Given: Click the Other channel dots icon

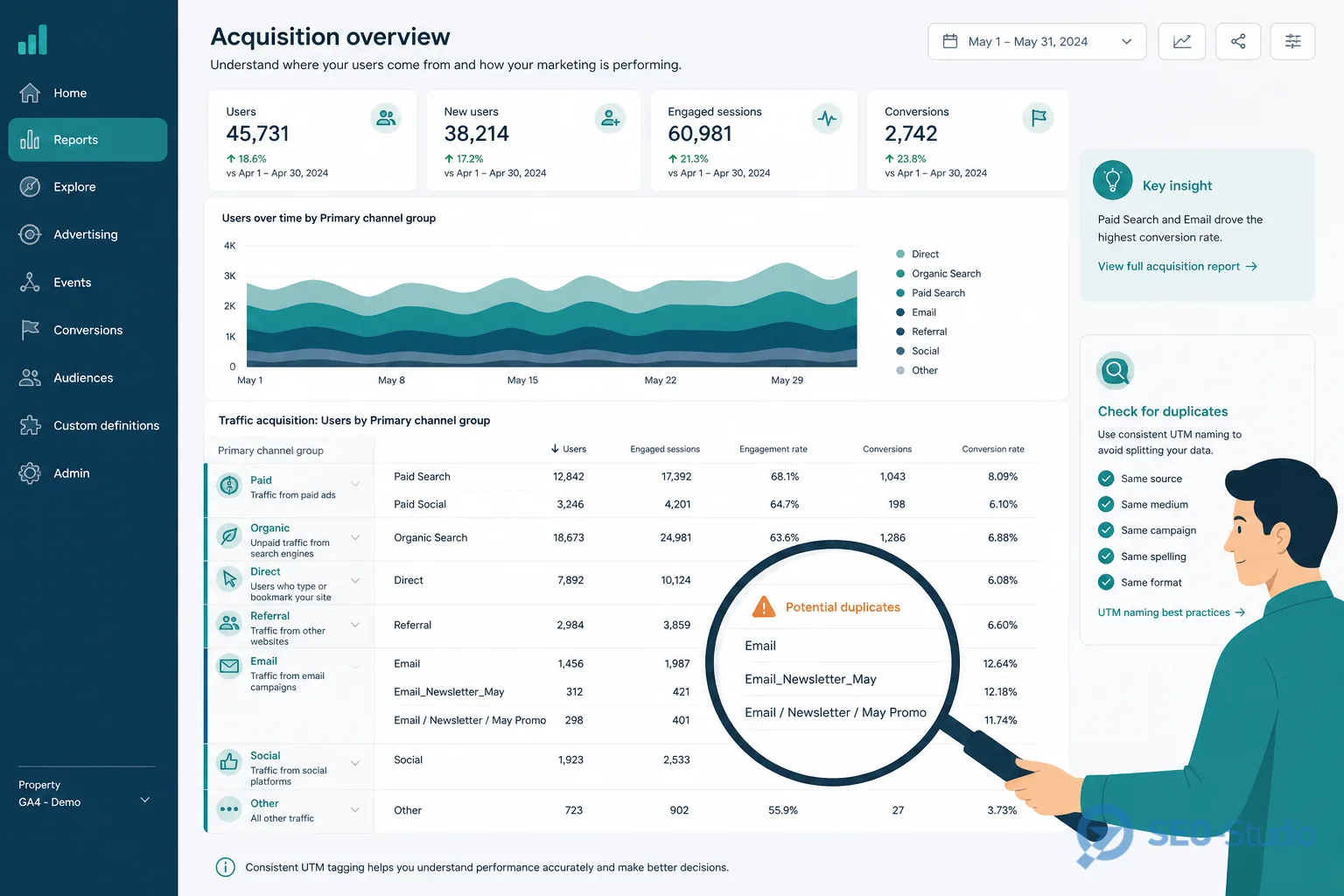Looking at the screenshot, I should [x=229, y=809].
